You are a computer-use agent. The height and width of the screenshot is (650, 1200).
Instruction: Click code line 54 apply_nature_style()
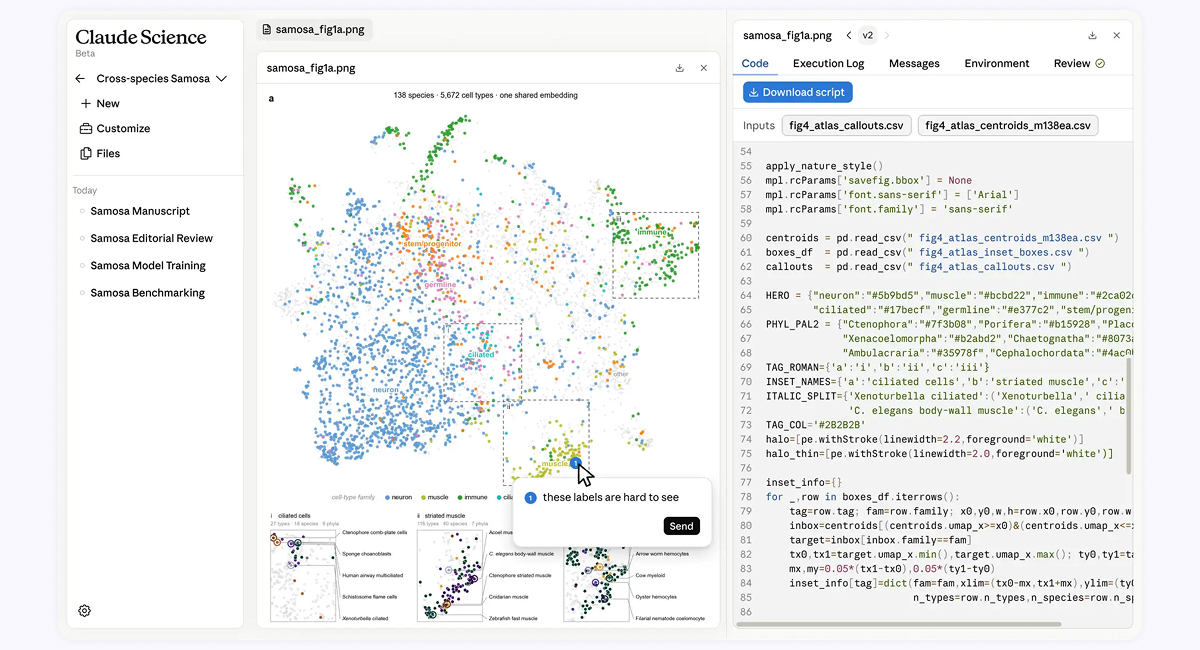824,166
